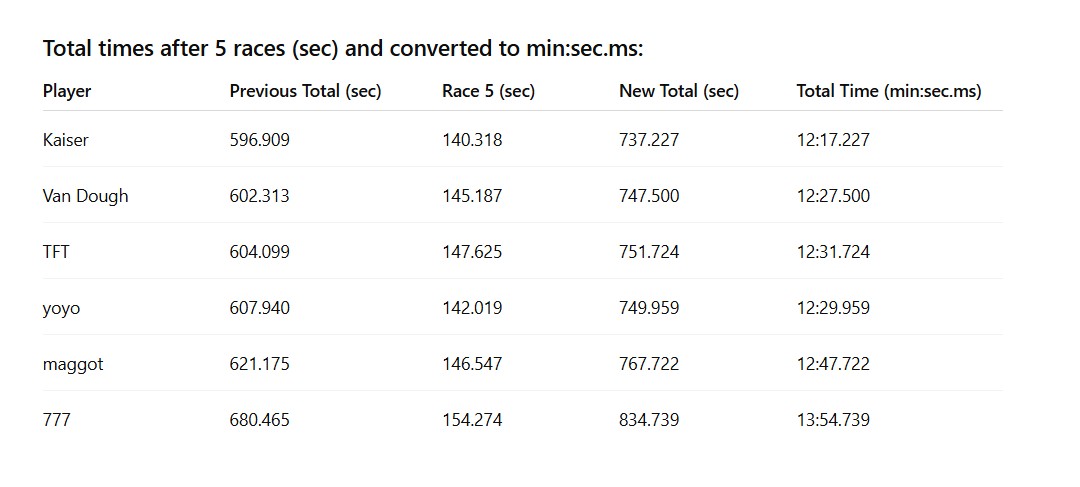
Task: Select Van Dough's Race 5 time 145.187
Action: [472, 196]
